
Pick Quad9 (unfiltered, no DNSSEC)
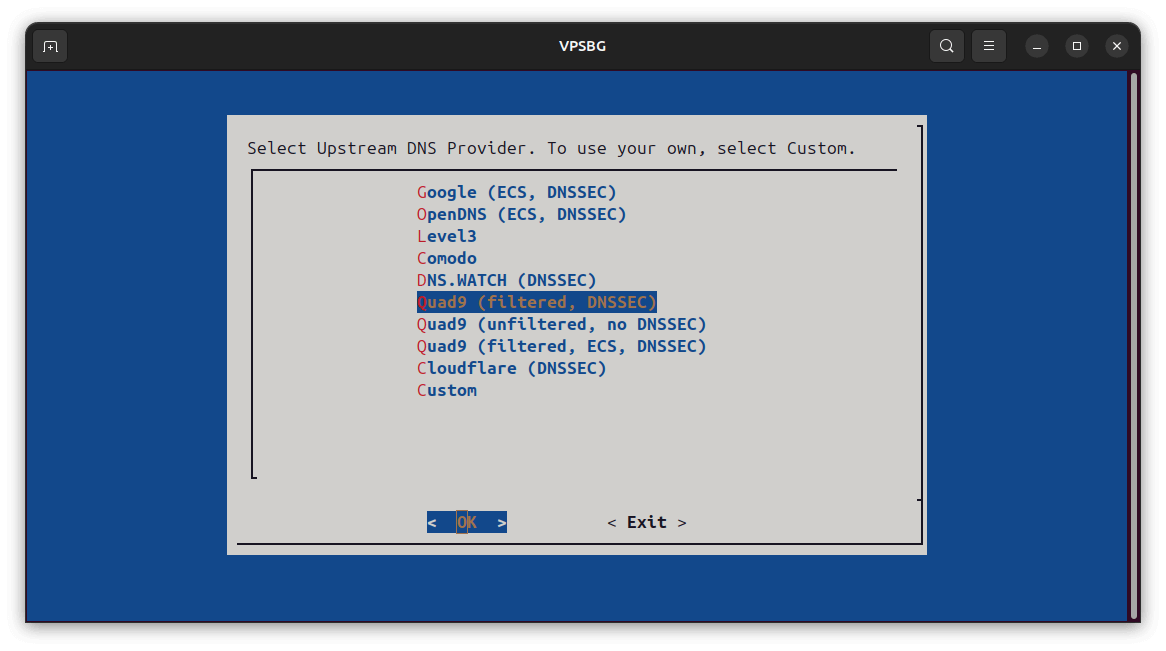(561, 324)
